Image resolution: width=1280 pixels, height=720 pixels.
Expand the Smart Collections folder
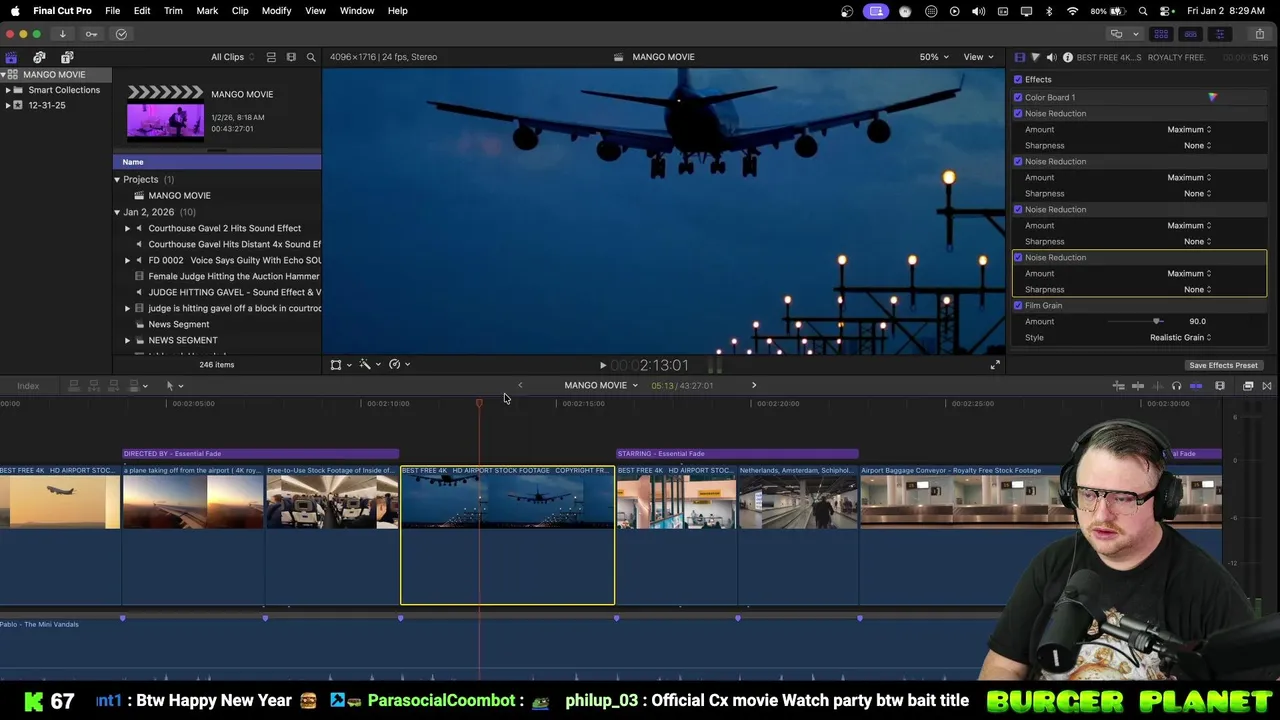pyautogui.click(x=8, y=90)
